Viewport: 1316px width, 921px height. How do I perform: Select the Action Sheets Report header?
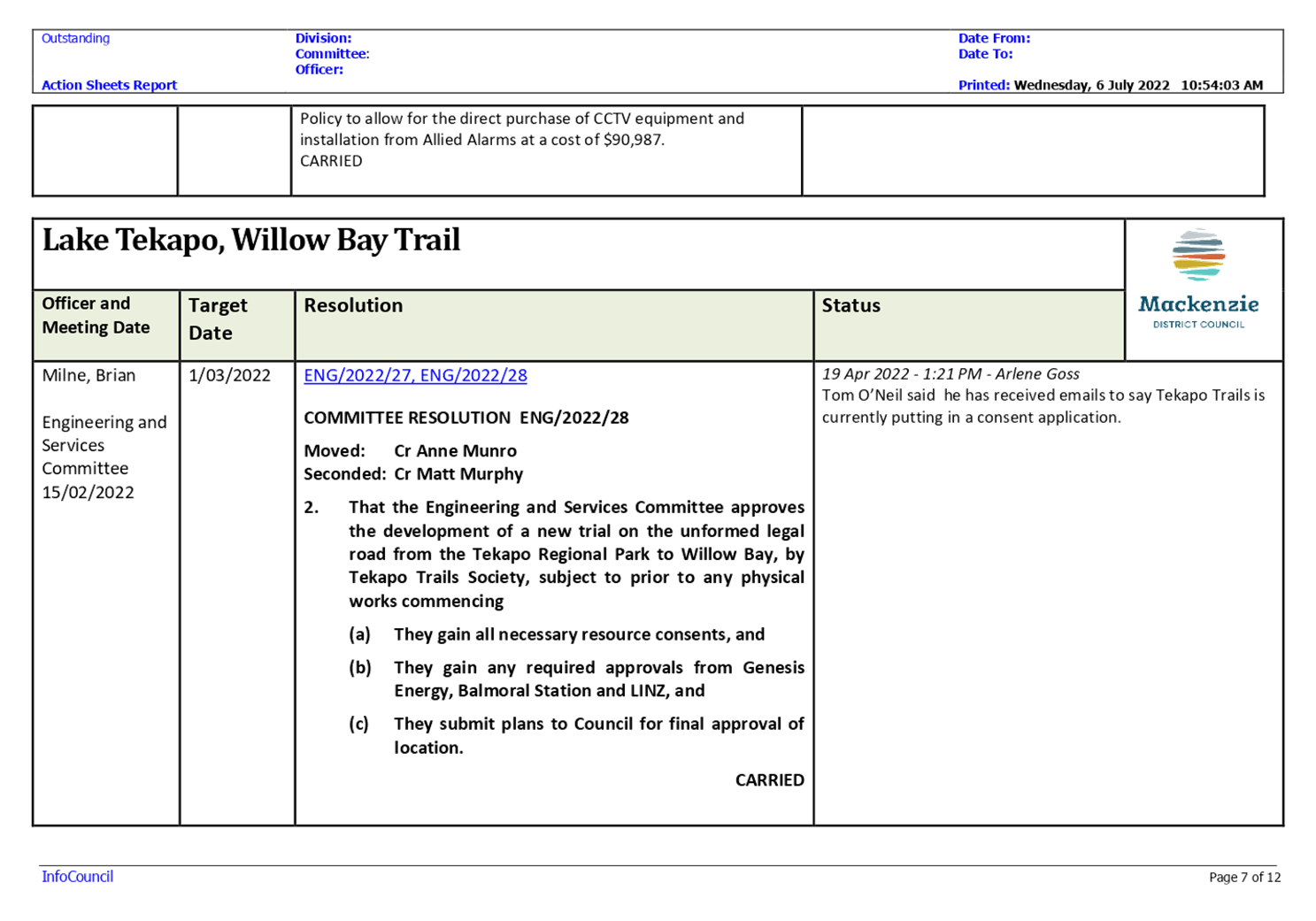(x=109, y=84)
